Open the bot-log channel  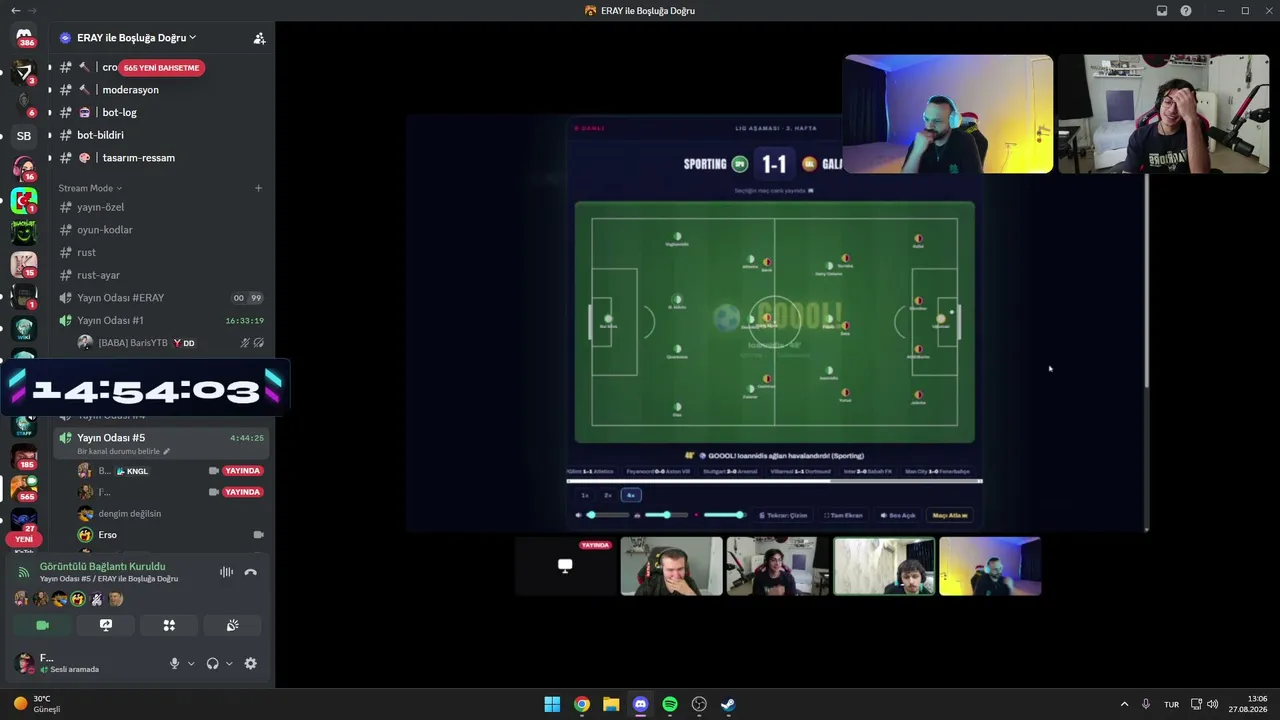pyautogui.click(x=160, y=113)
